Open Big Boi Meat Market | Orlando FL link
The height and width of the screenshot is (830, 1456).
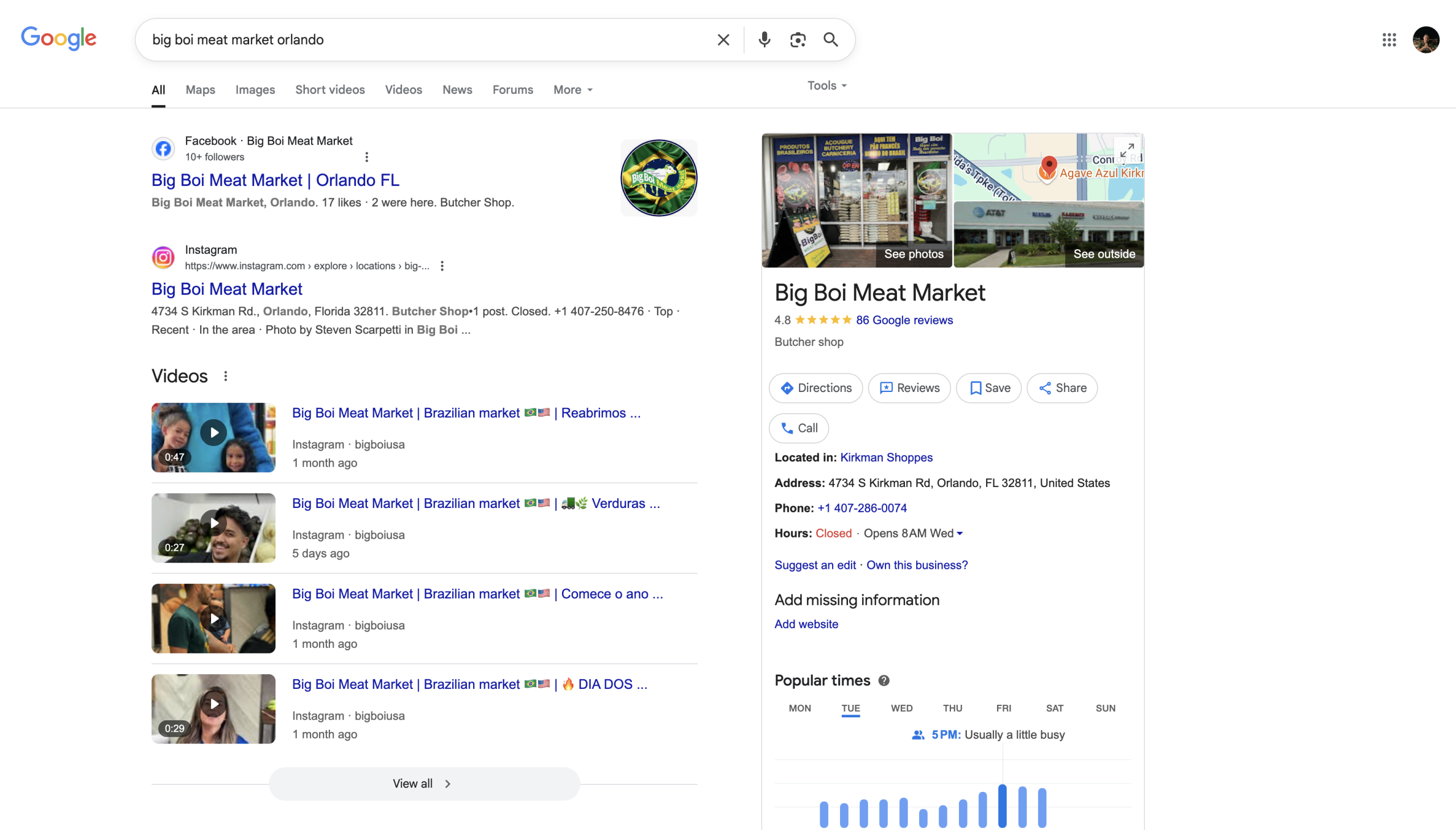[275, 180]
